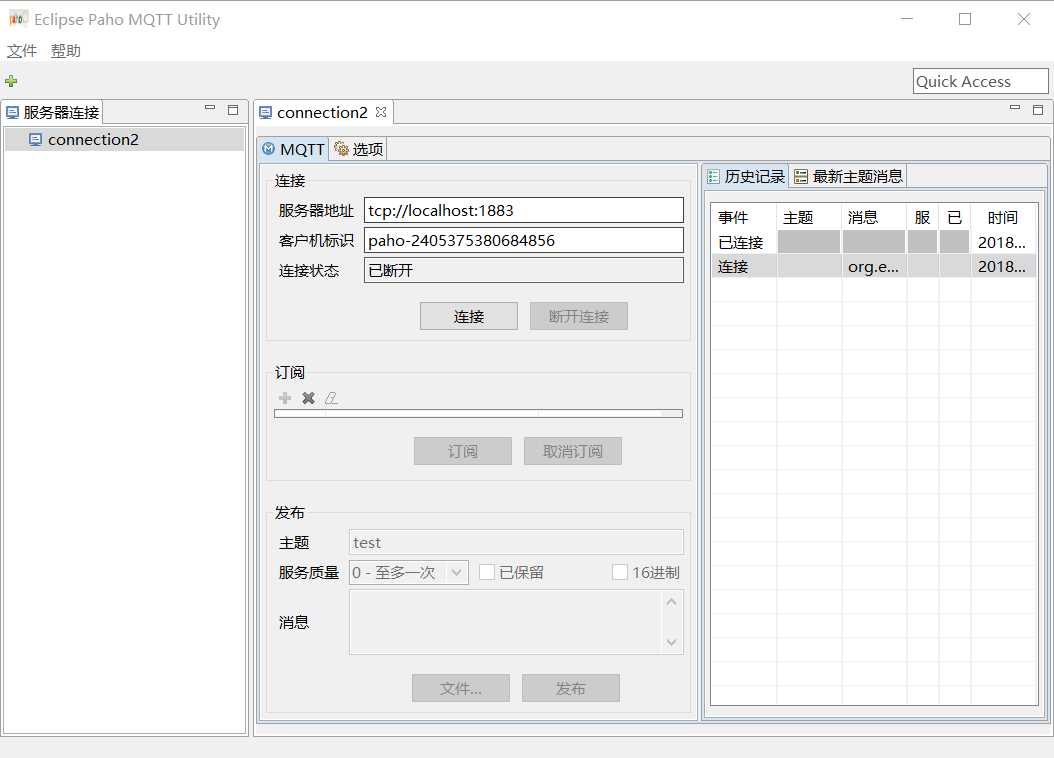The width and height of the screenshot is (1054, 758).
Task: Maximize the connection2 editor area
Action: [x=1038, y=110]
